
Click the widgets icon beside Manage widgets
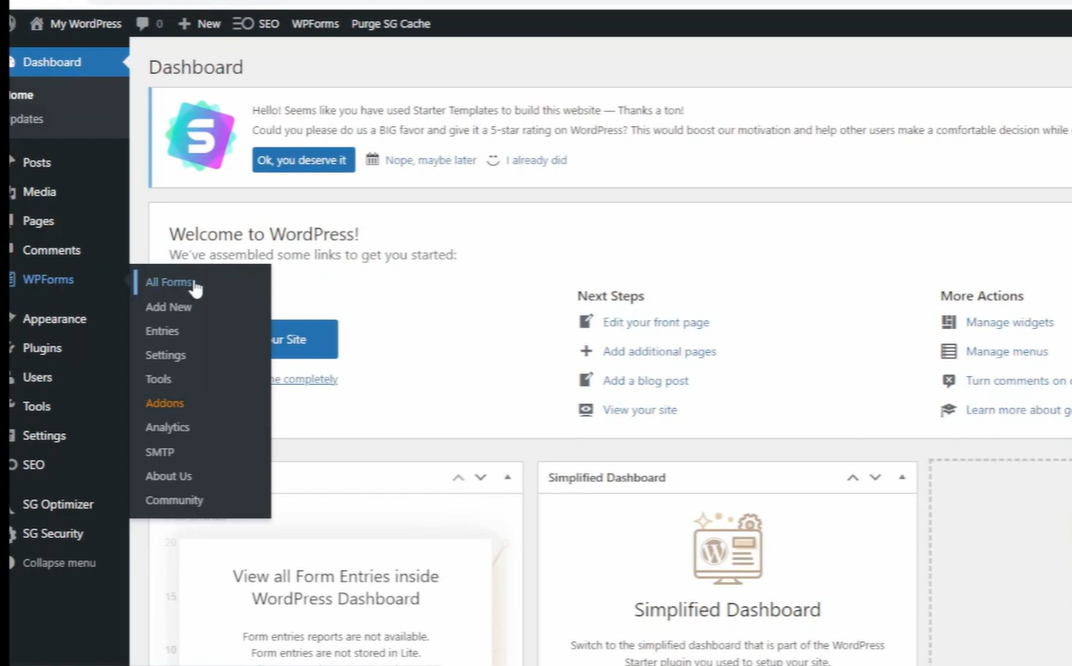(x=949, y=321)
